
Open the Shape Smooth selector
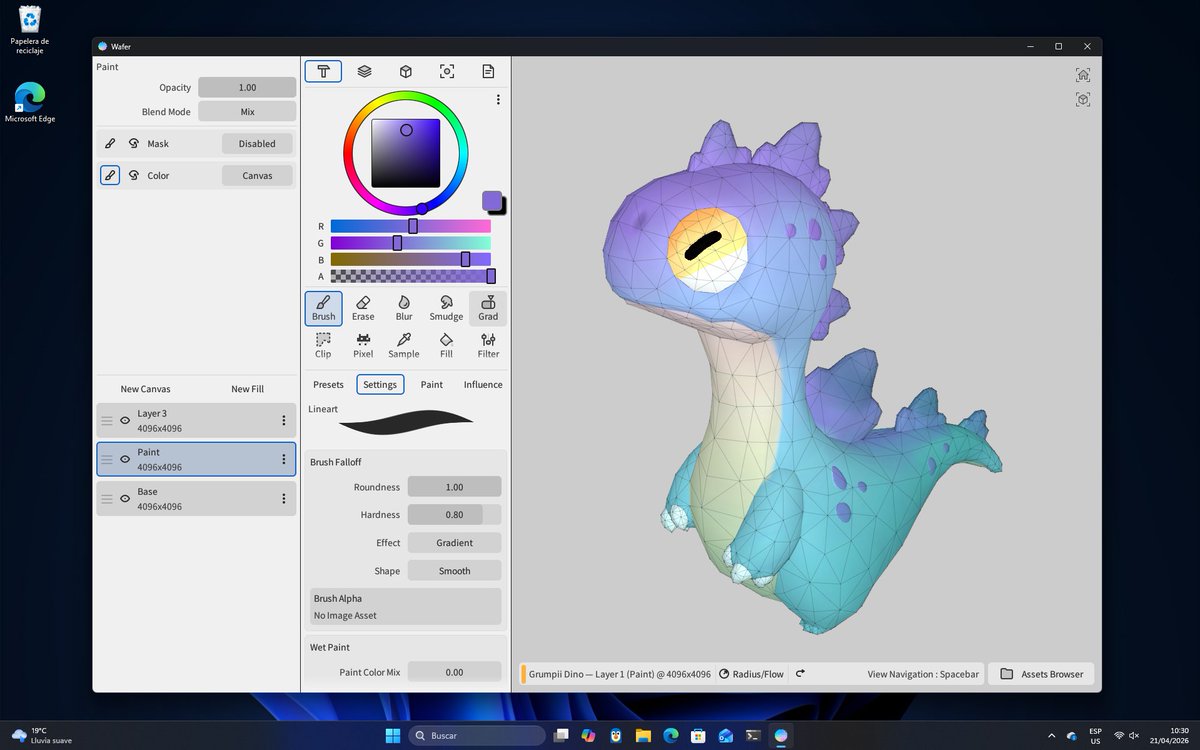click(454, 570)
